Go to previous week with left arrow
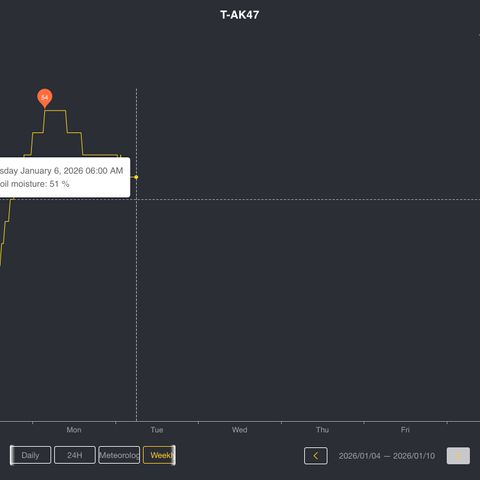Screen dimensions: 480x480 point(316,456)
